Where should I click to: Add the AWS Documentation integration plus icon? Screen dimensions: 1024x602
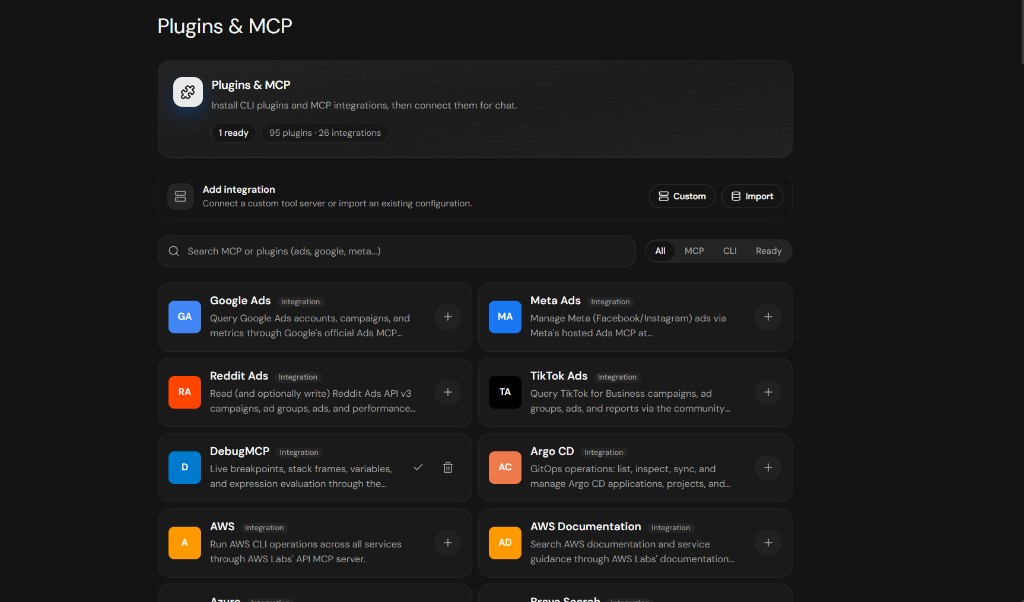[x=768, y=543]
